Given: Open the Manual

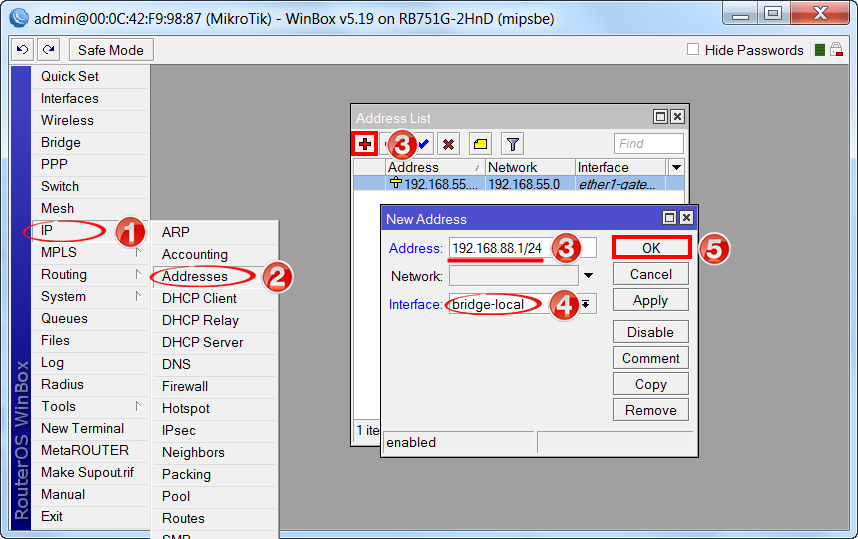Looking at the screenshot, I should pyautogui.click(x=90, y=494).
